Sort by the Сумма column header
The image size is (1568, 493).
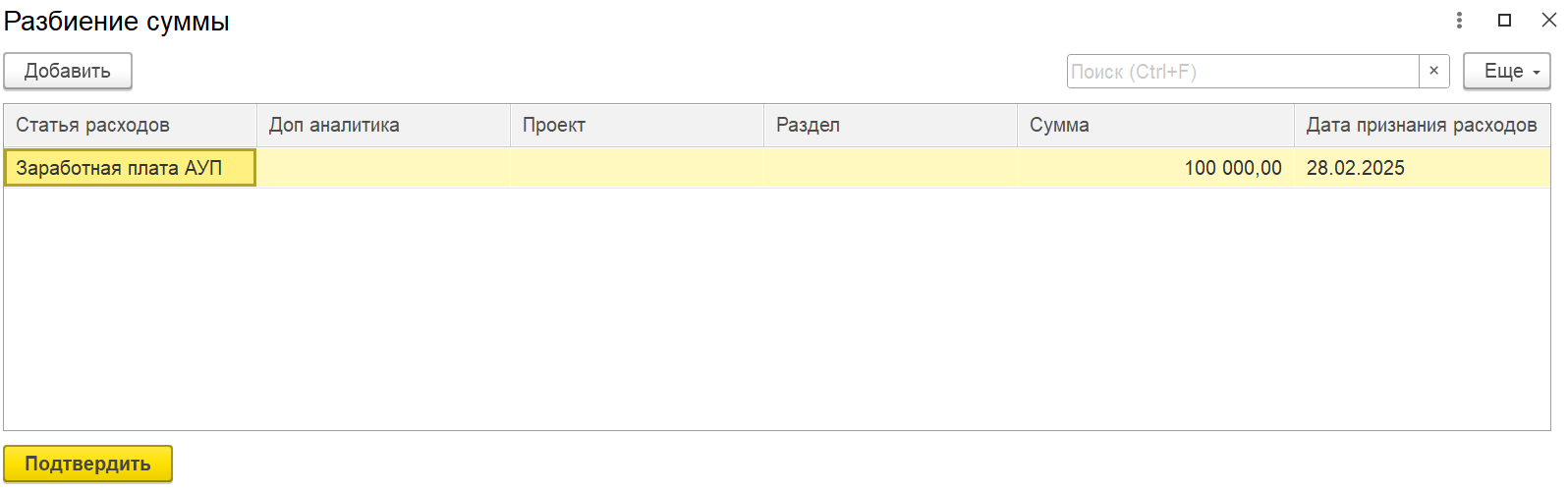(1155, 125)
